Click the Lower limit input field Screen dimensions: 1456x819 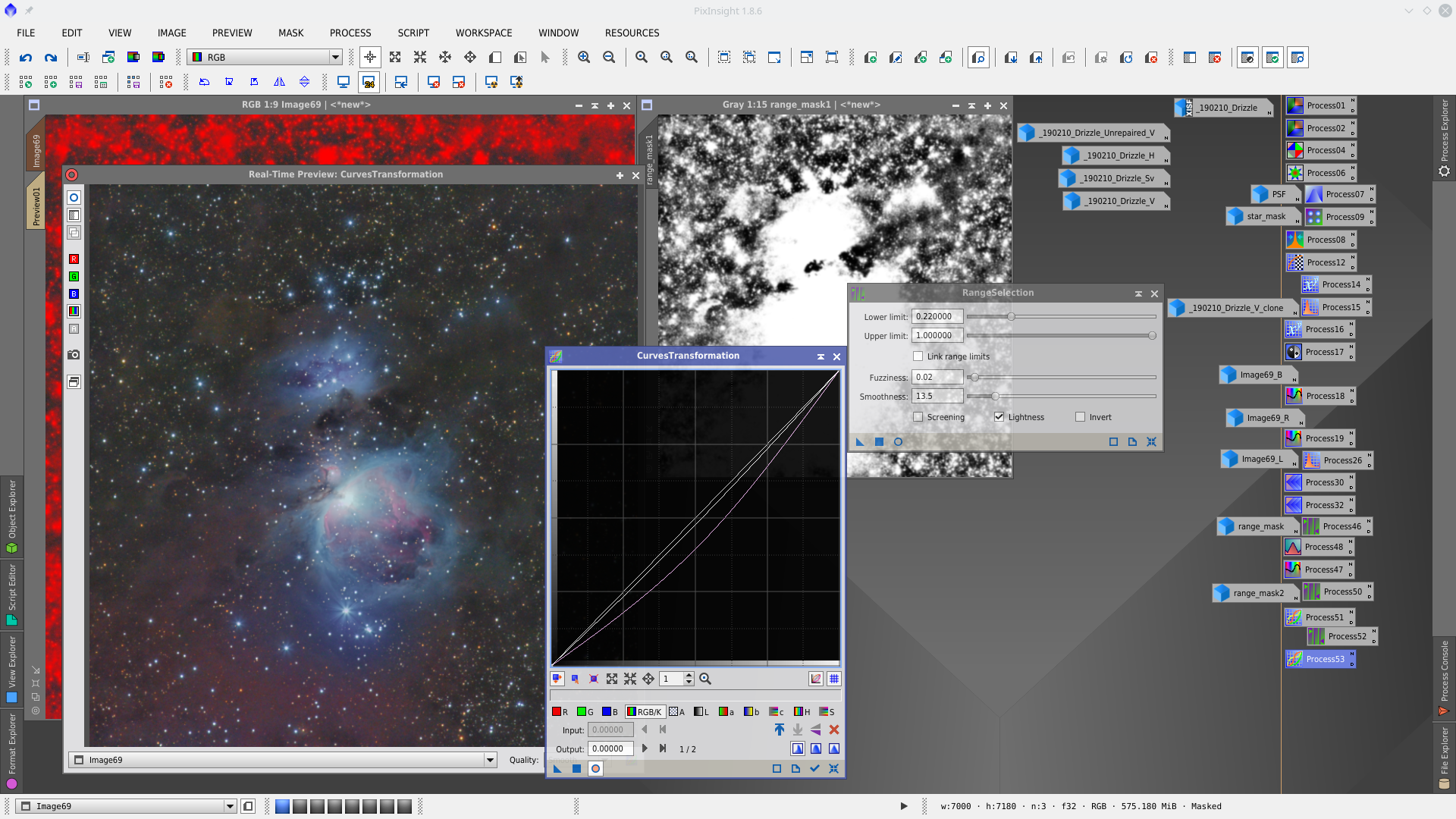(x=937, y=317)
